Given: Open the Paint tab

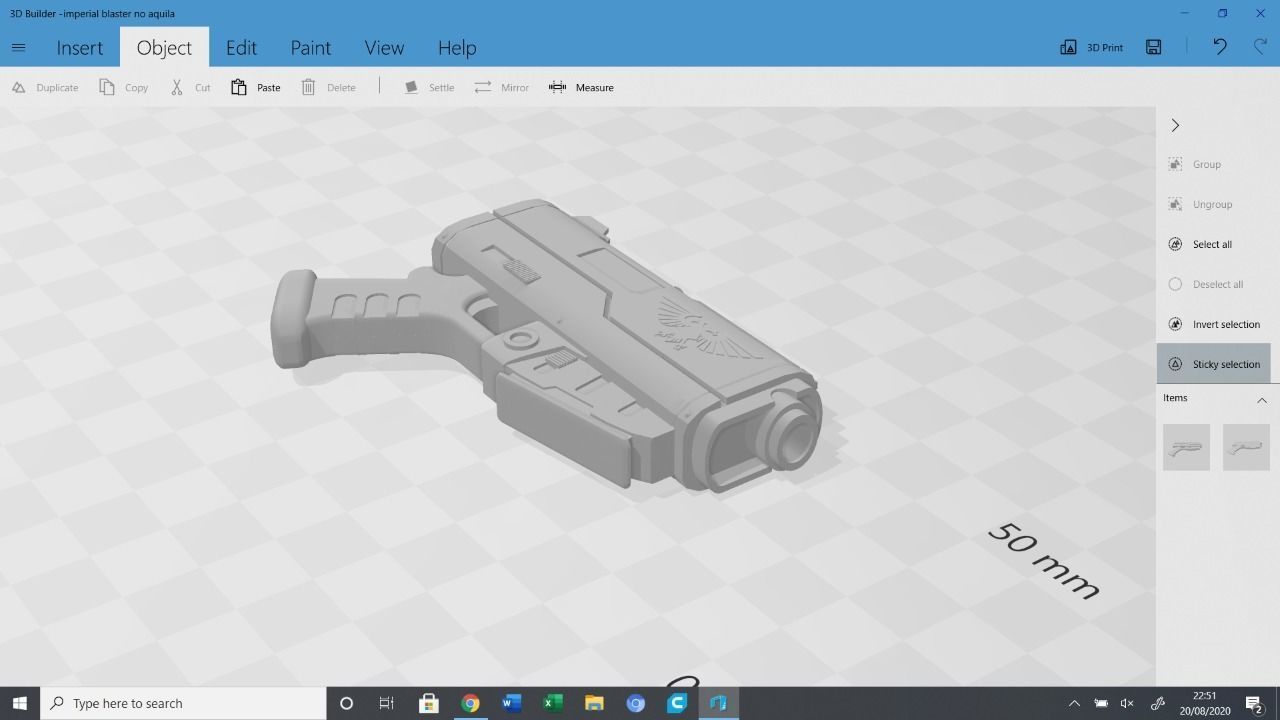Looking at the screenshot, I should pos(310,47).
